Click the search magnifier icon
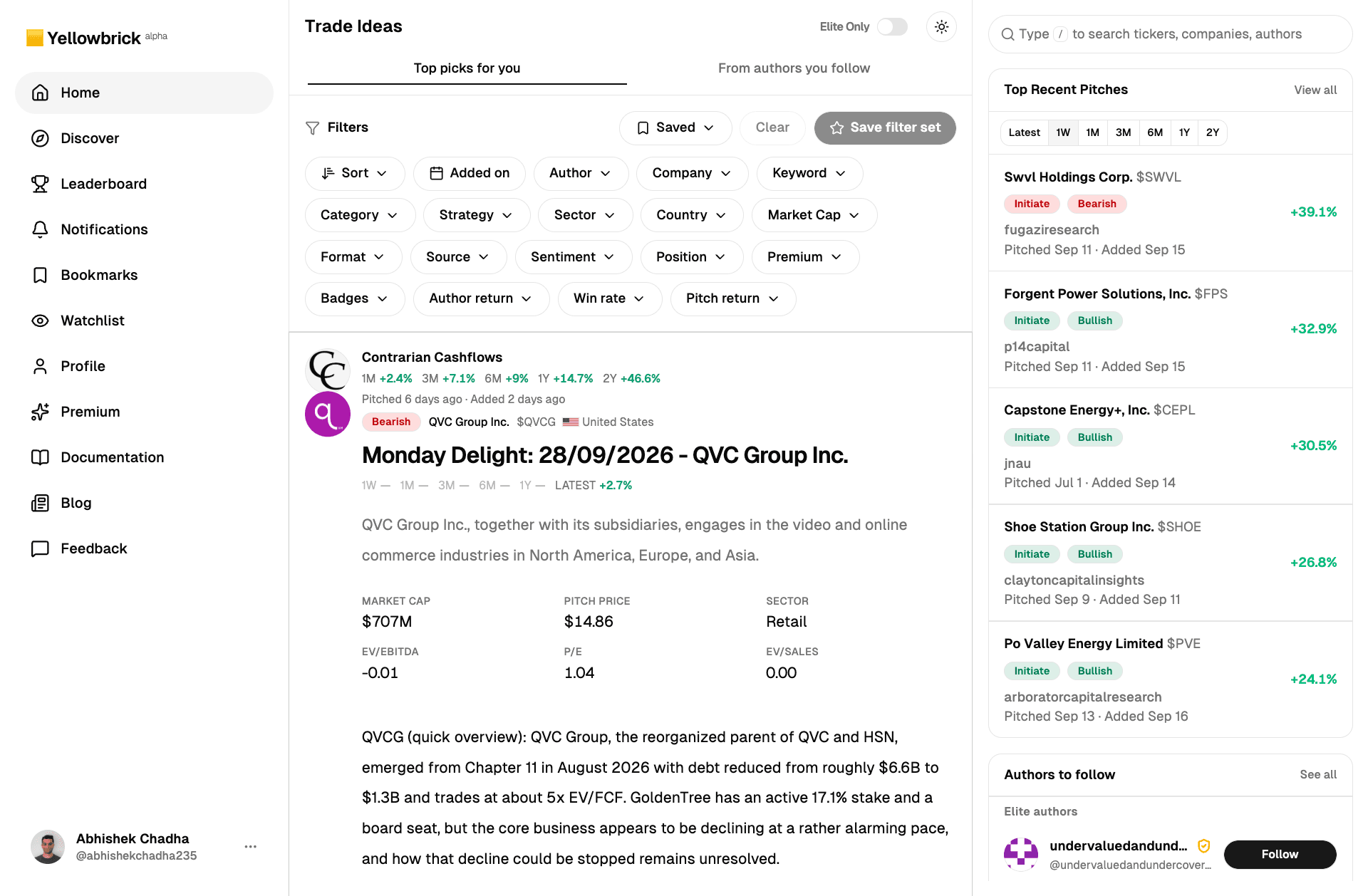This screenshot has height=896, width=1368. (1007, 34)
